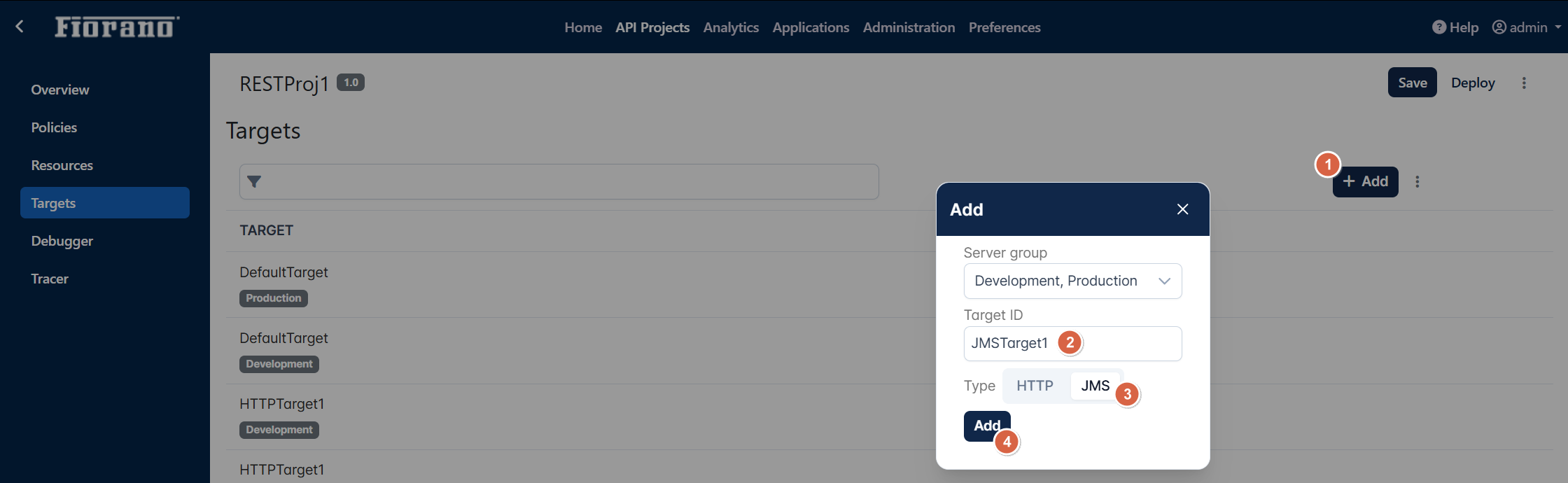Viewport: 1568px width, 483px height.
Task: Click the back arrow beside Fiorano logo
Action: coord(20,27)
